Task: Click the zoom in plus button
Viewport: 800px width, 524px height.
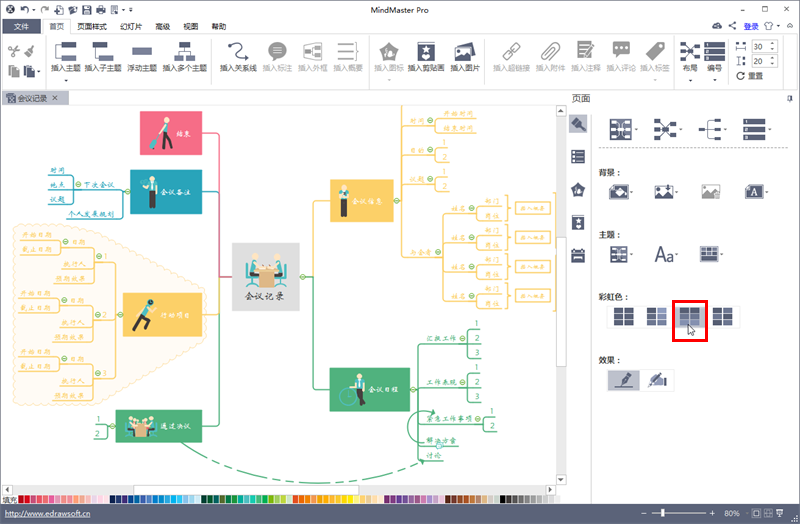Action: pyautogui.click(x=712, y=513)
